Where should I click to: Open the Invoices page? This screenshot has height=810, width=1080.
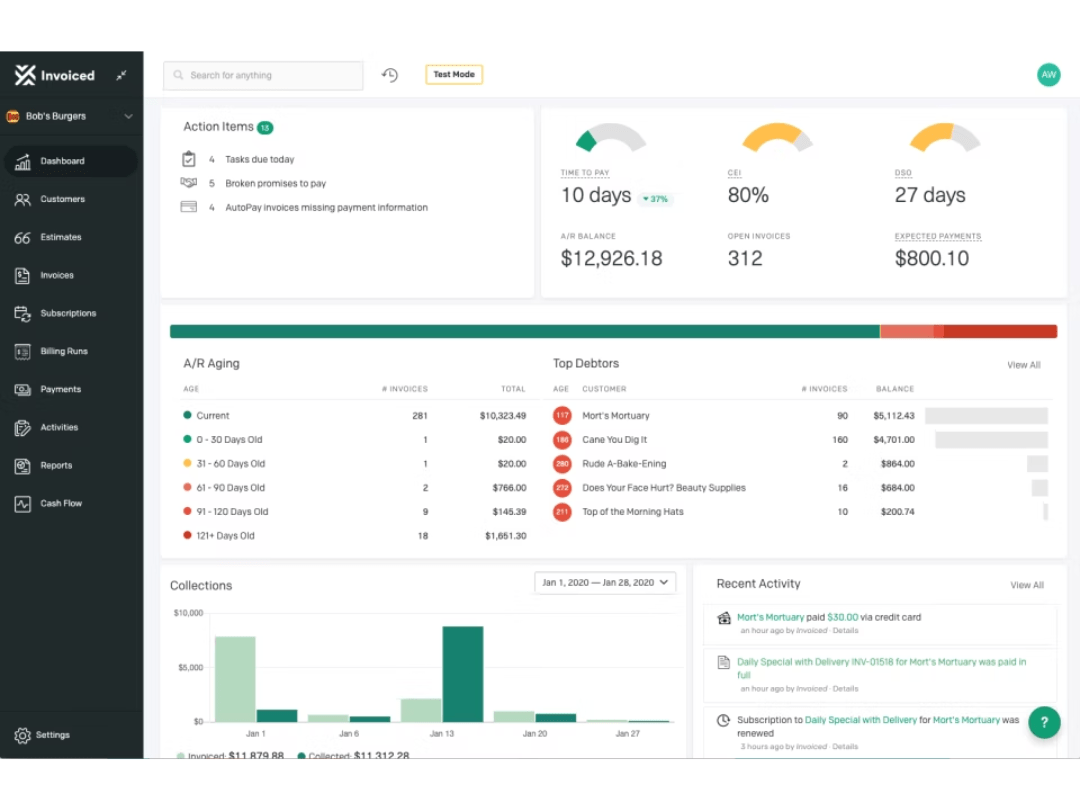[56, 275]
